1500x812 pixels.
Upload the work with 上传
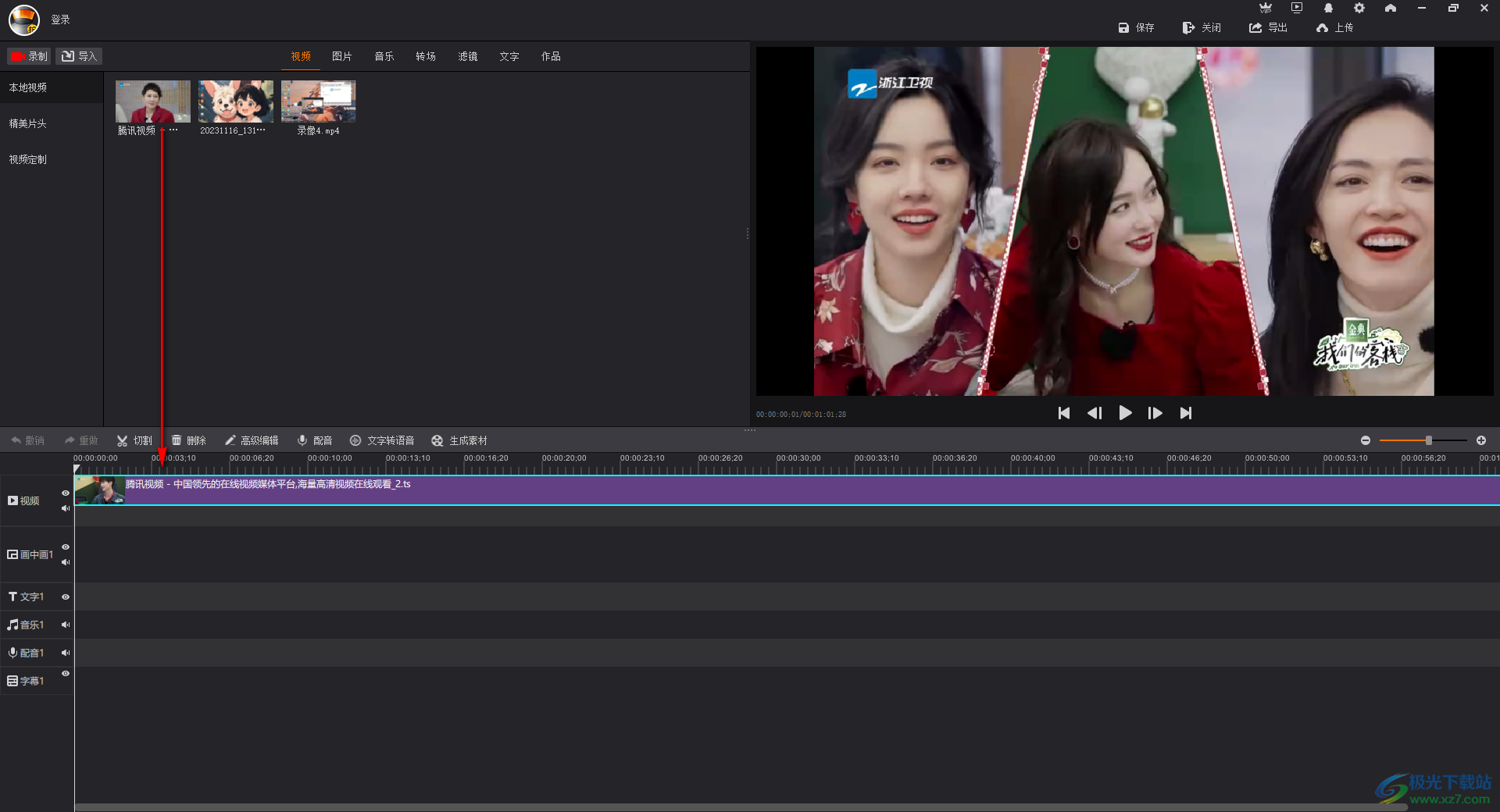tap(1334, 27)
